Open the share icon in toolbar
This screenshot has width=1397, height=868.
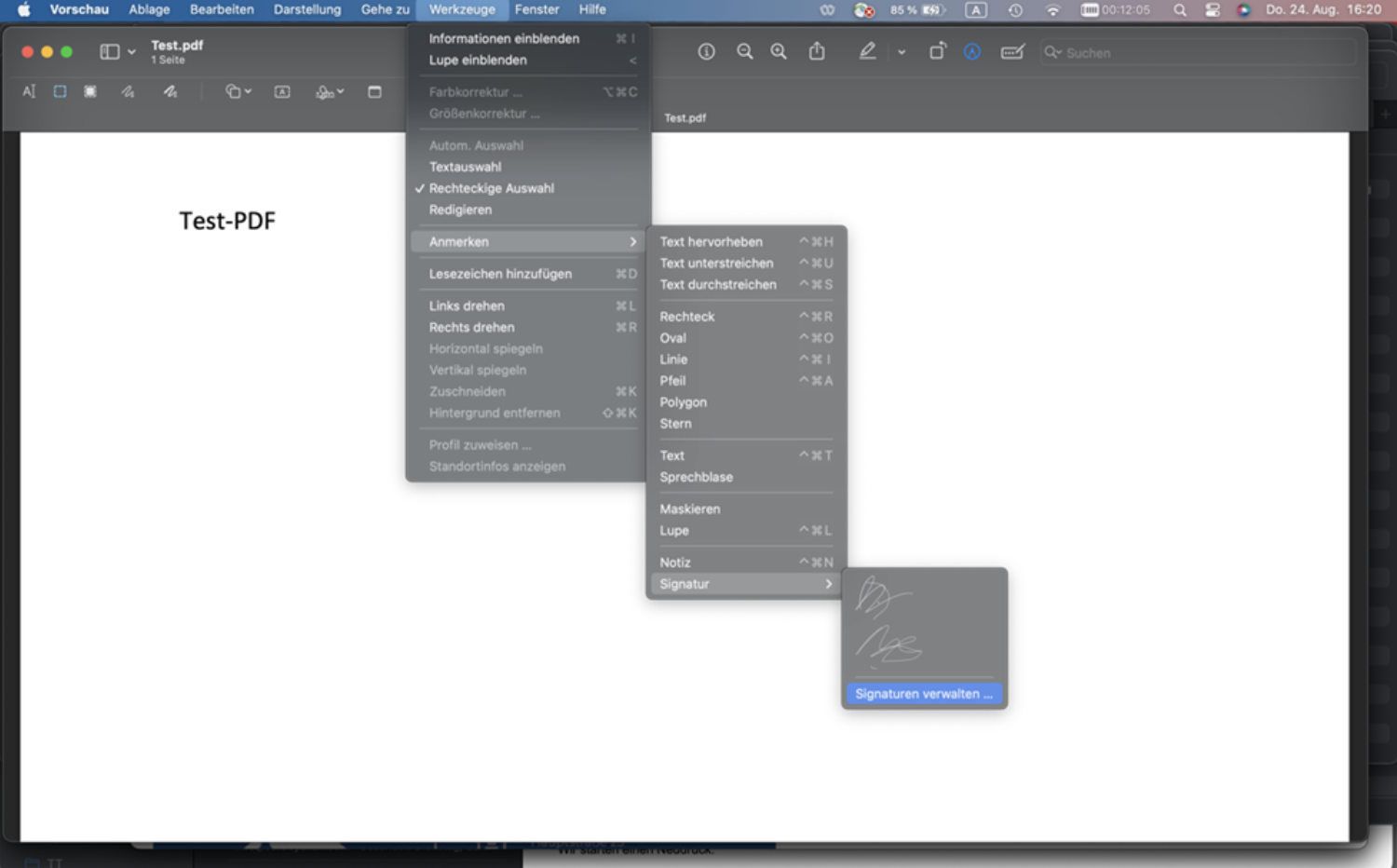click(x=817, y=52)
